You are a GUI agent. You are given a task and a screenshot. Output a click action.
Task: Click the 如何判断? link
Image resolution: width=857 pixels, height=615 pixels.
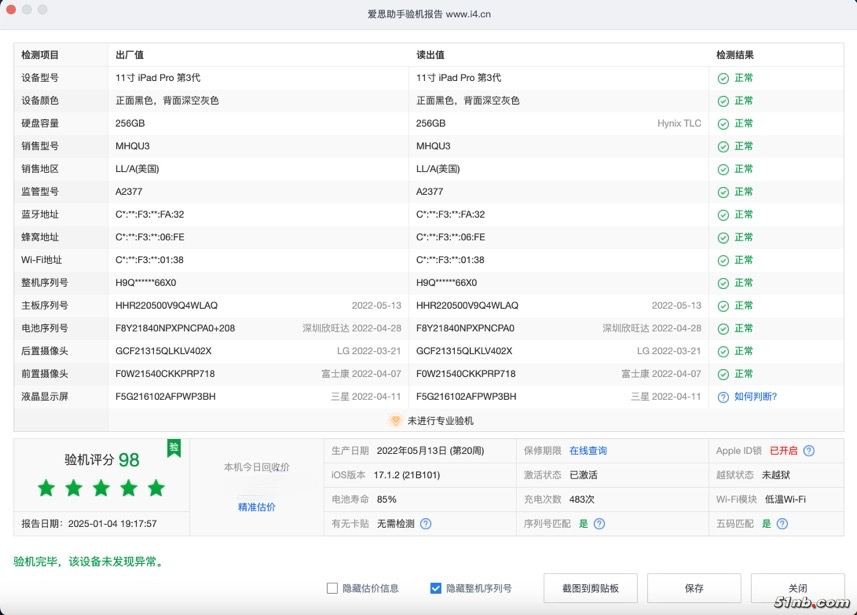[x=755, y=397]
